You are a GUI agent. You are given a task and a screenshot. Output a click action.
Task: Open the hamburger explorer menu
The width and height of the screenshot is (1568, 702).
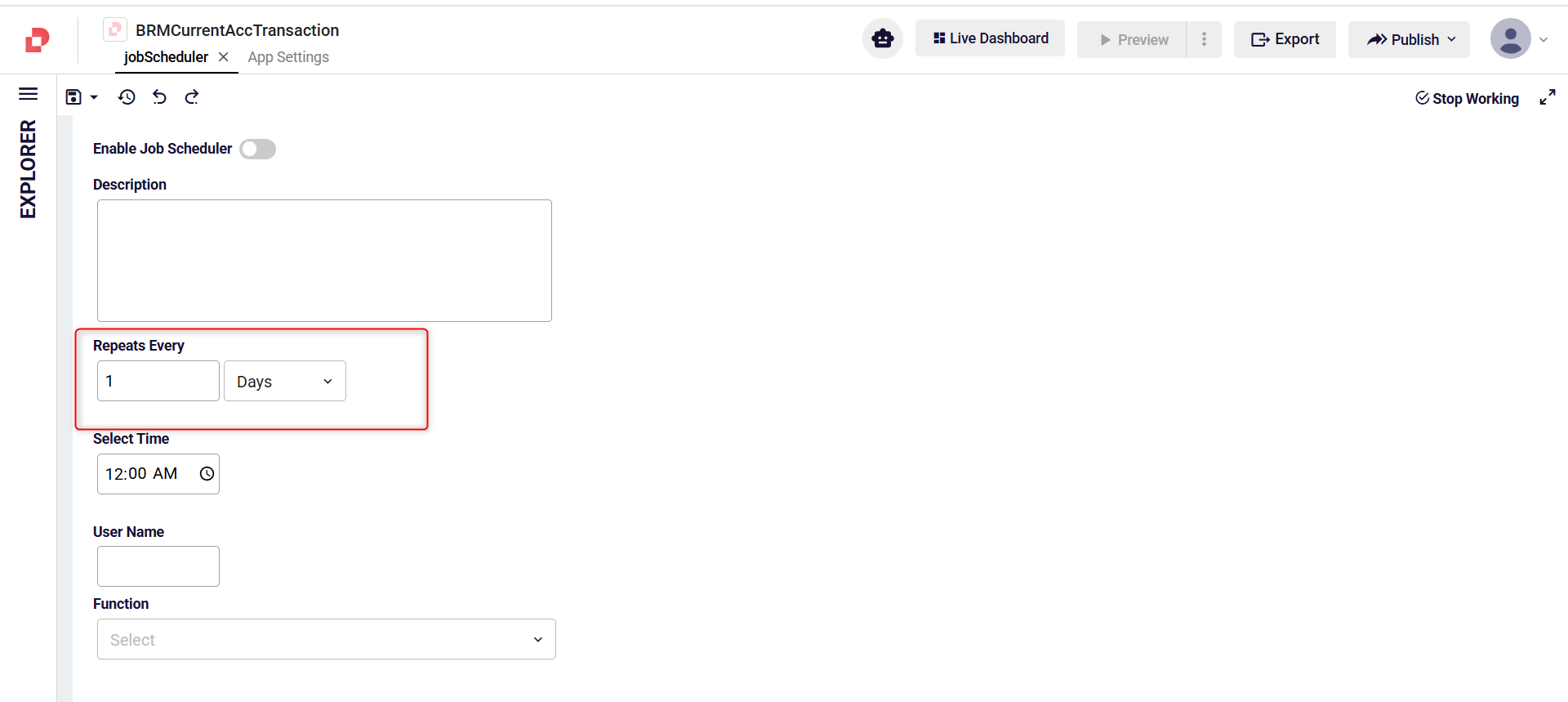click(x=28, y=94)
